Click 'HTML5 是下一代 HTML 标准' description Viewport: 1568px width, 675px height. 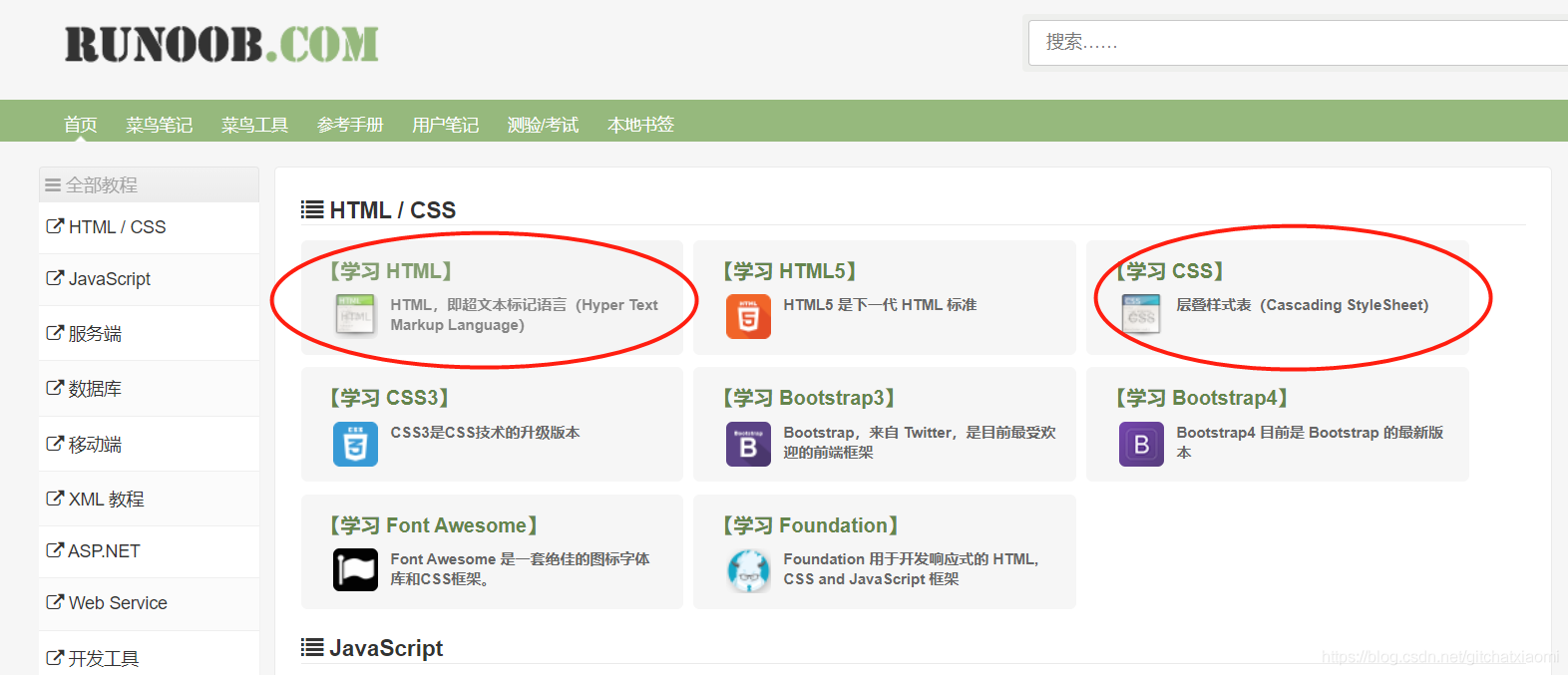[x=880, y=304]
